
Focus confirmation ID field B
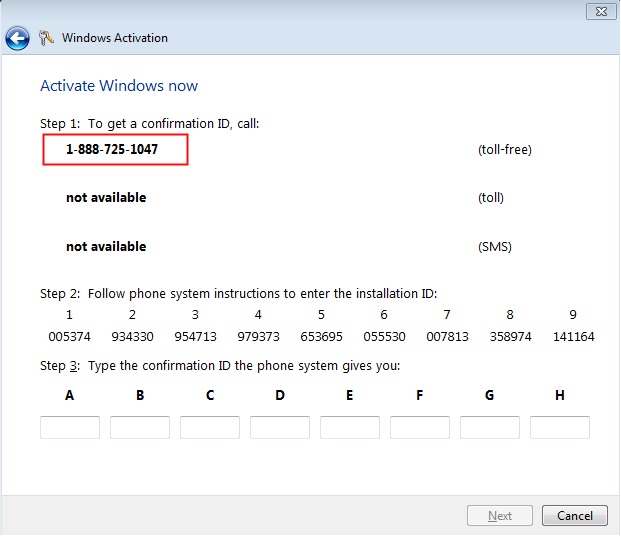140,427
